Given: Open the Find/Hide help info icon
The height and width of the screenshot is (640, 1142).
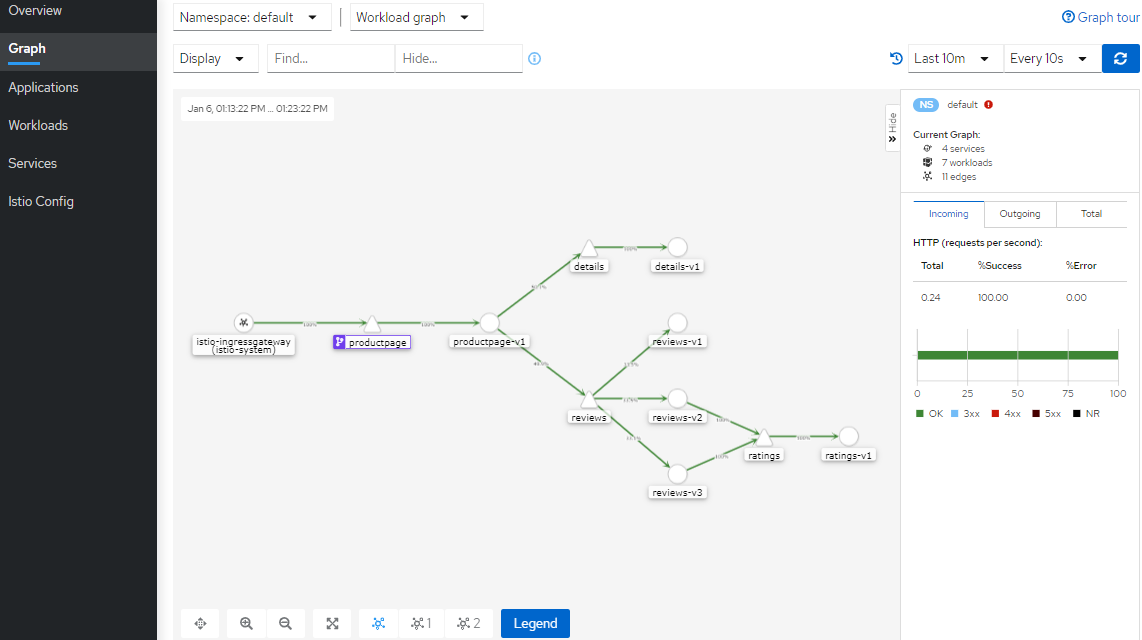Looking at the screenshot, I should pyautogui.click(x=535, y=59).
